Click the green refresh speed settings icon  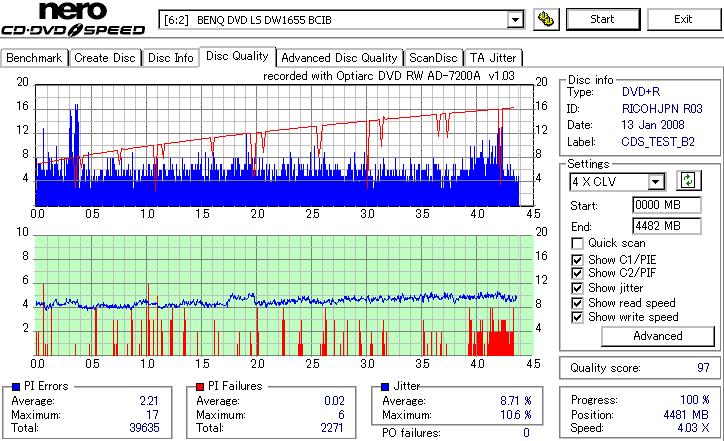[688, 181]
